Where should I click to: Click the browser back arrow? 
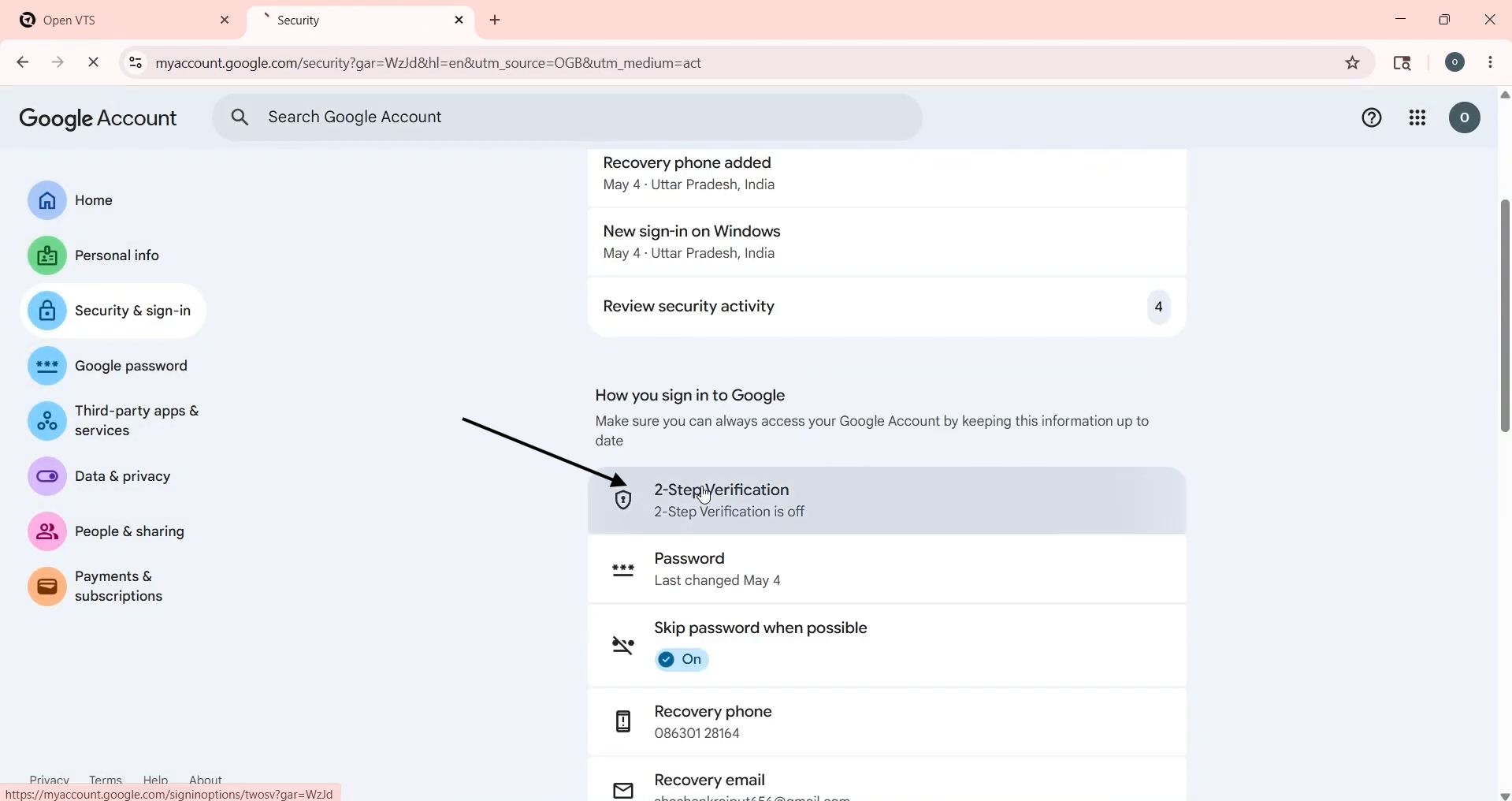tap(23, 62)
